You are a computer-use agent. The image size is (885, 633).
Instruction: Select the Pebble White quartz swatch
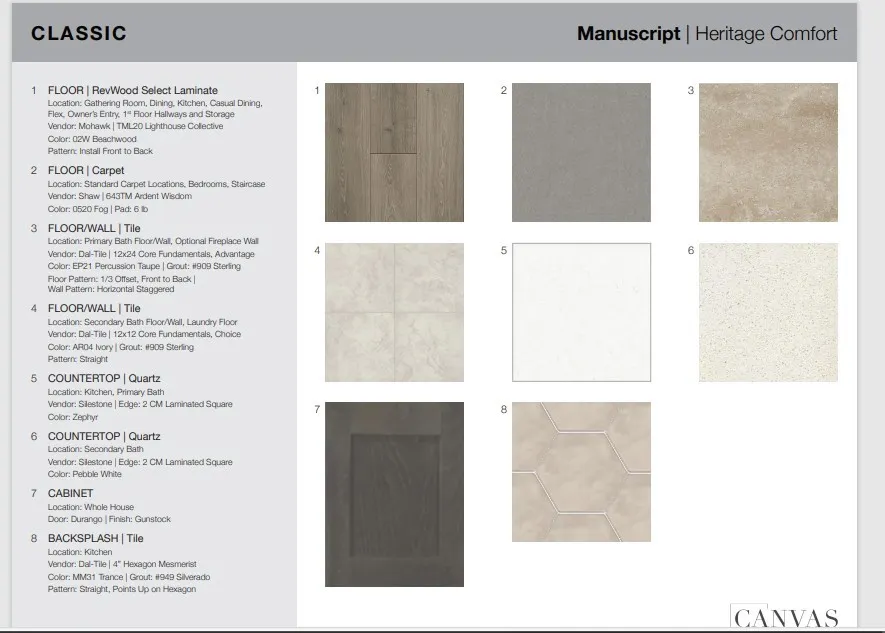[x=768, y=312]
